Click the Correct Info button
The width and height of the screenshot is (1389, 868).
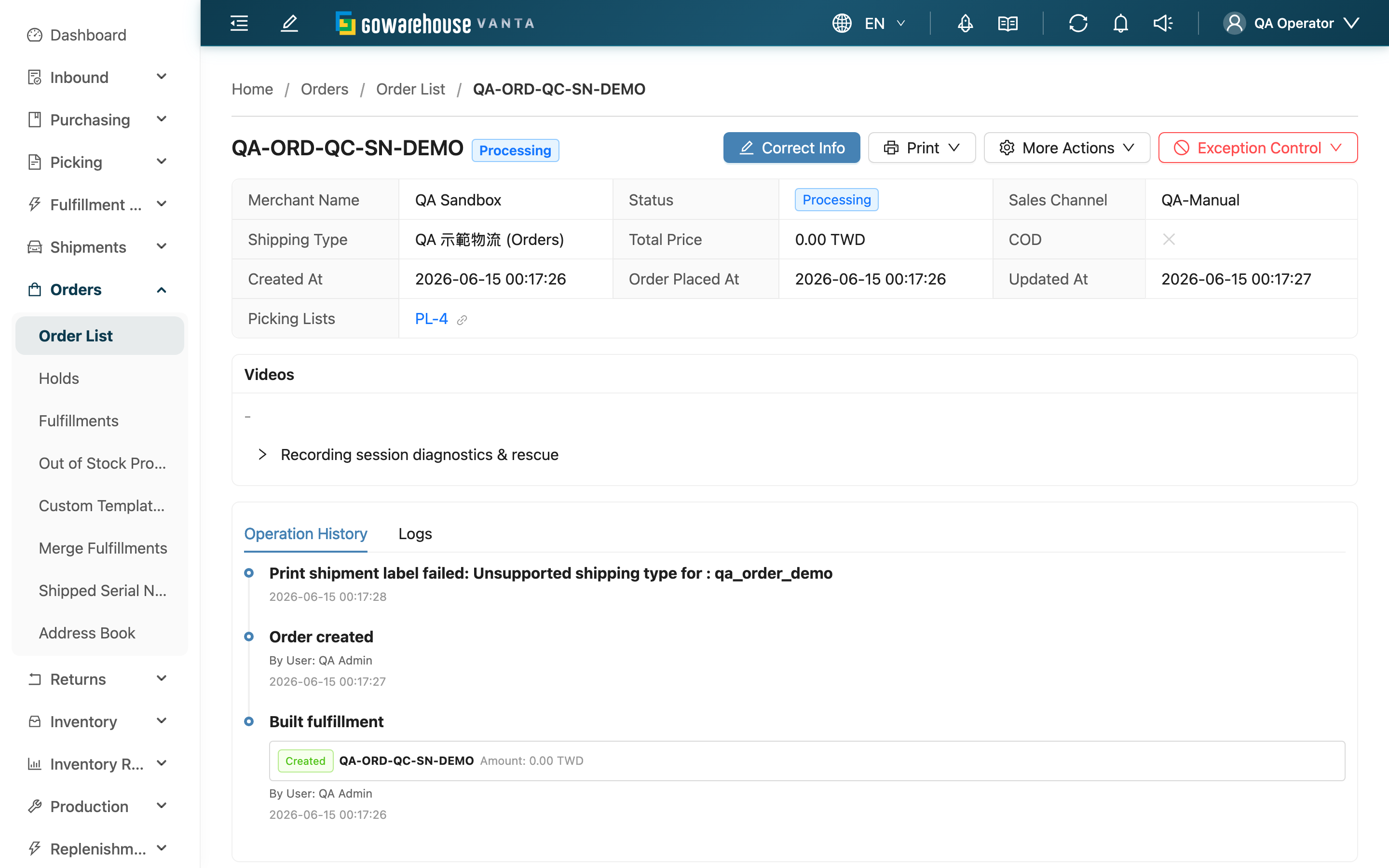tap(791, 148)
